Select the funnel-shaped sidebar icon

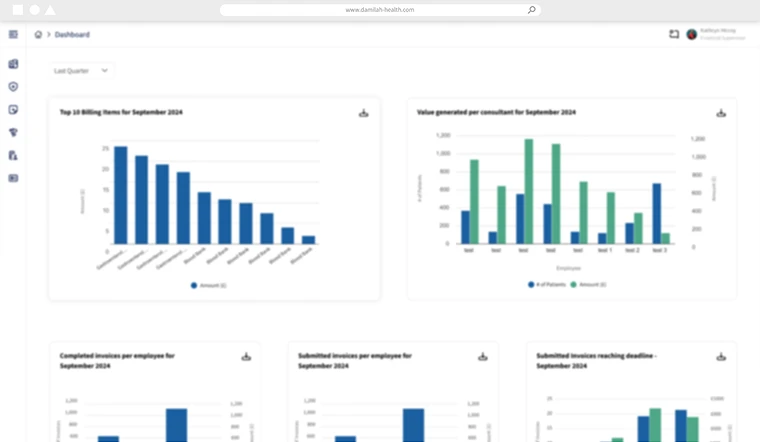[x=13, y=132]
